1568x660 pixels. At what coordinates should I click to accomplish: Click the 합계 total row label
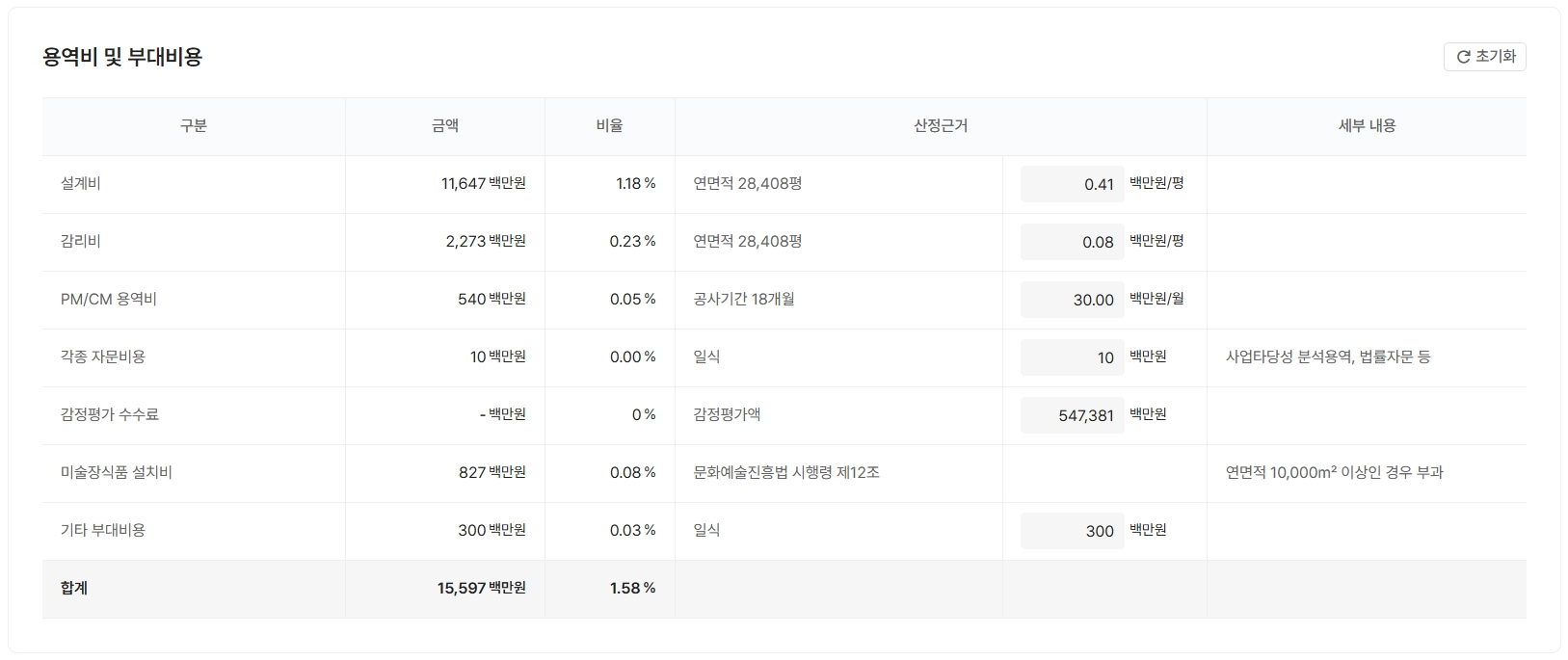[74, 588]
